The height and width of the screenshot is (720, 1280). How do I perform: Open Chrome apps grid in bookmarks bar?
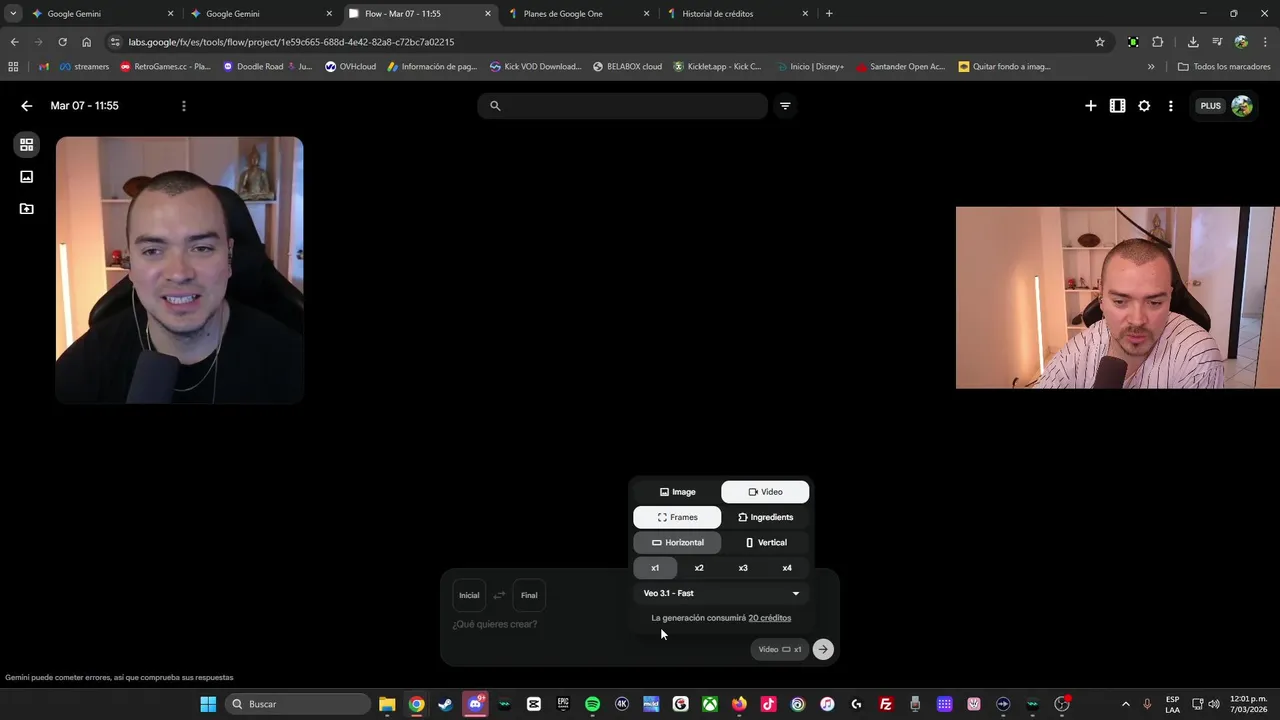point(13,67)
